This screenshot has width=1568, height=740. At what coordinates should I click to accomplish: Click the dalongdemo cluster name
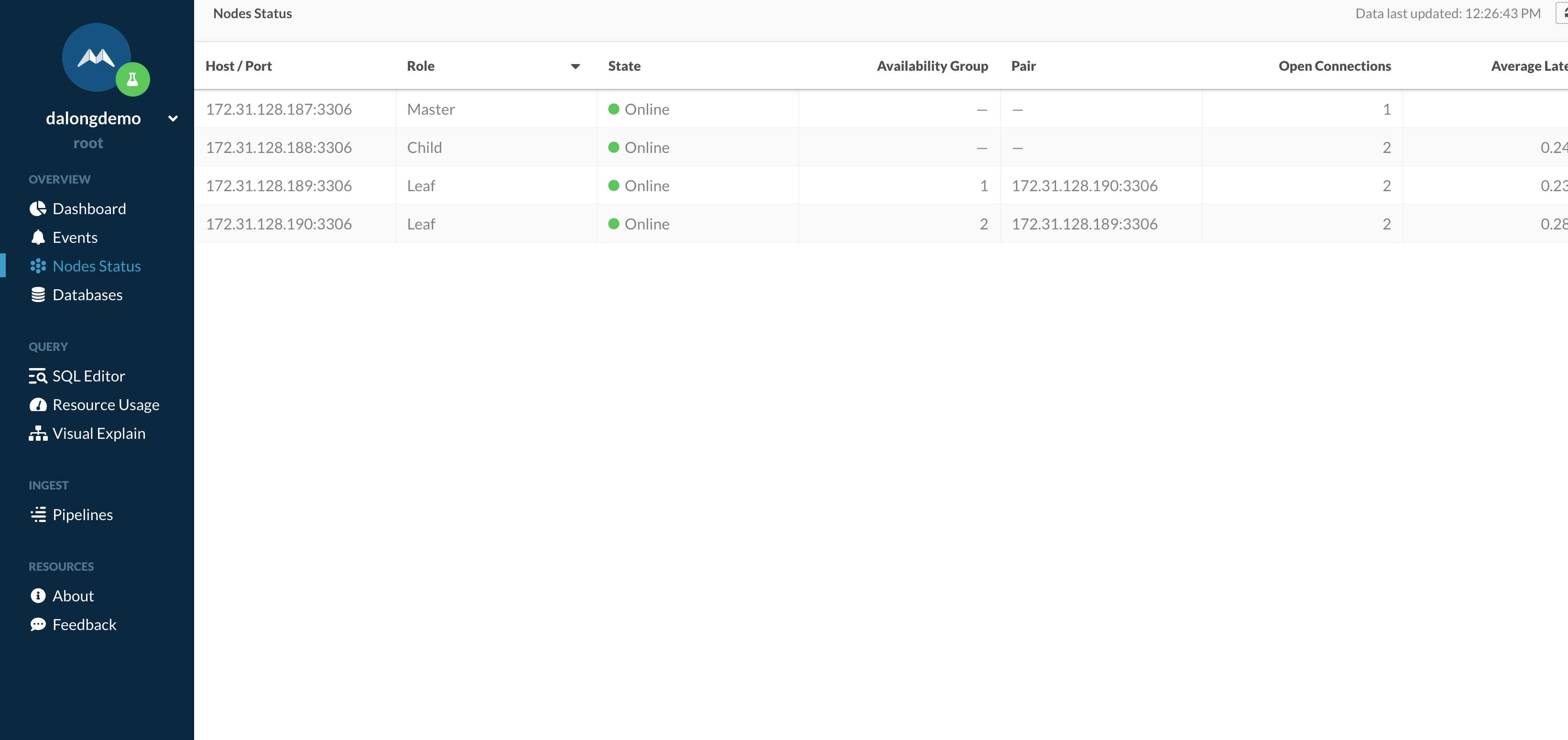[x=93, y=118]
